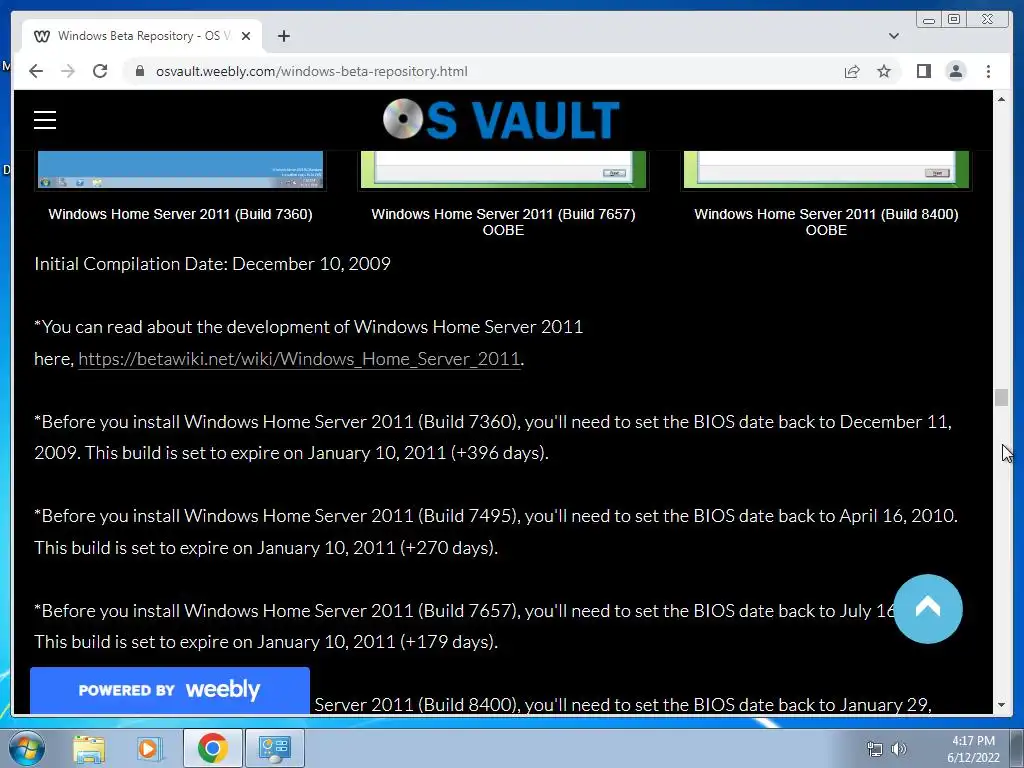Click 'Initial Compilation Date: December 10, 2009' text
The image size is (1024, 768).
coord(212,264)
